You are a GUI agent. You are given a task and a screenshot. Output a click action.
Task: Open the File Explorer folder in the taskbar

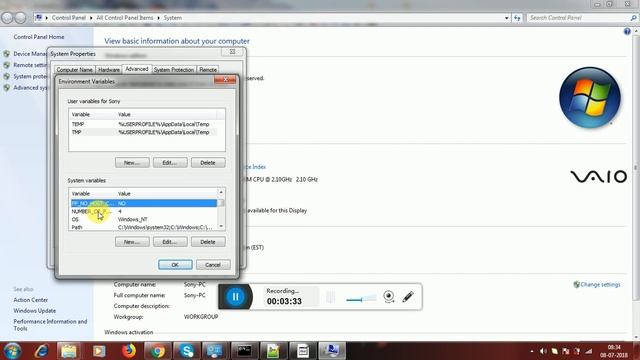(69, 351)
